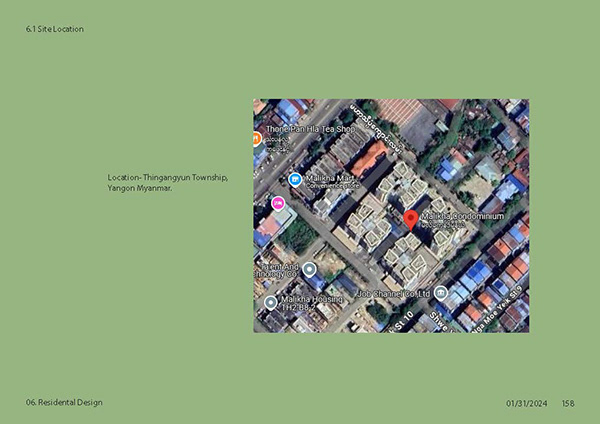
Task: Open the Thone Pan Hla Tea Shop label
Action: coord(310,129)
